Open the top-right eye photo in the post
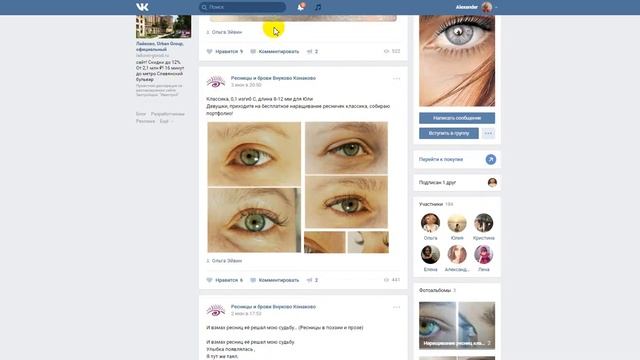The height and width of the screenshot is (360, 640). 346,148
